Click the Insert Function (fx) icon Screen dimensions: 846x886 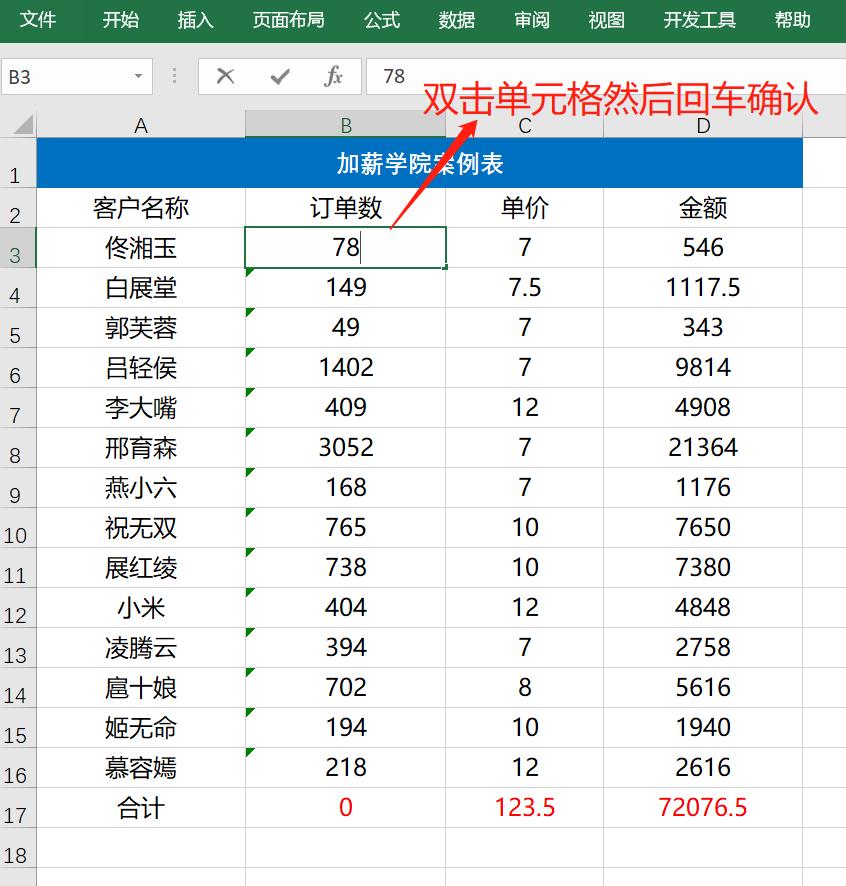pos(335,76)
